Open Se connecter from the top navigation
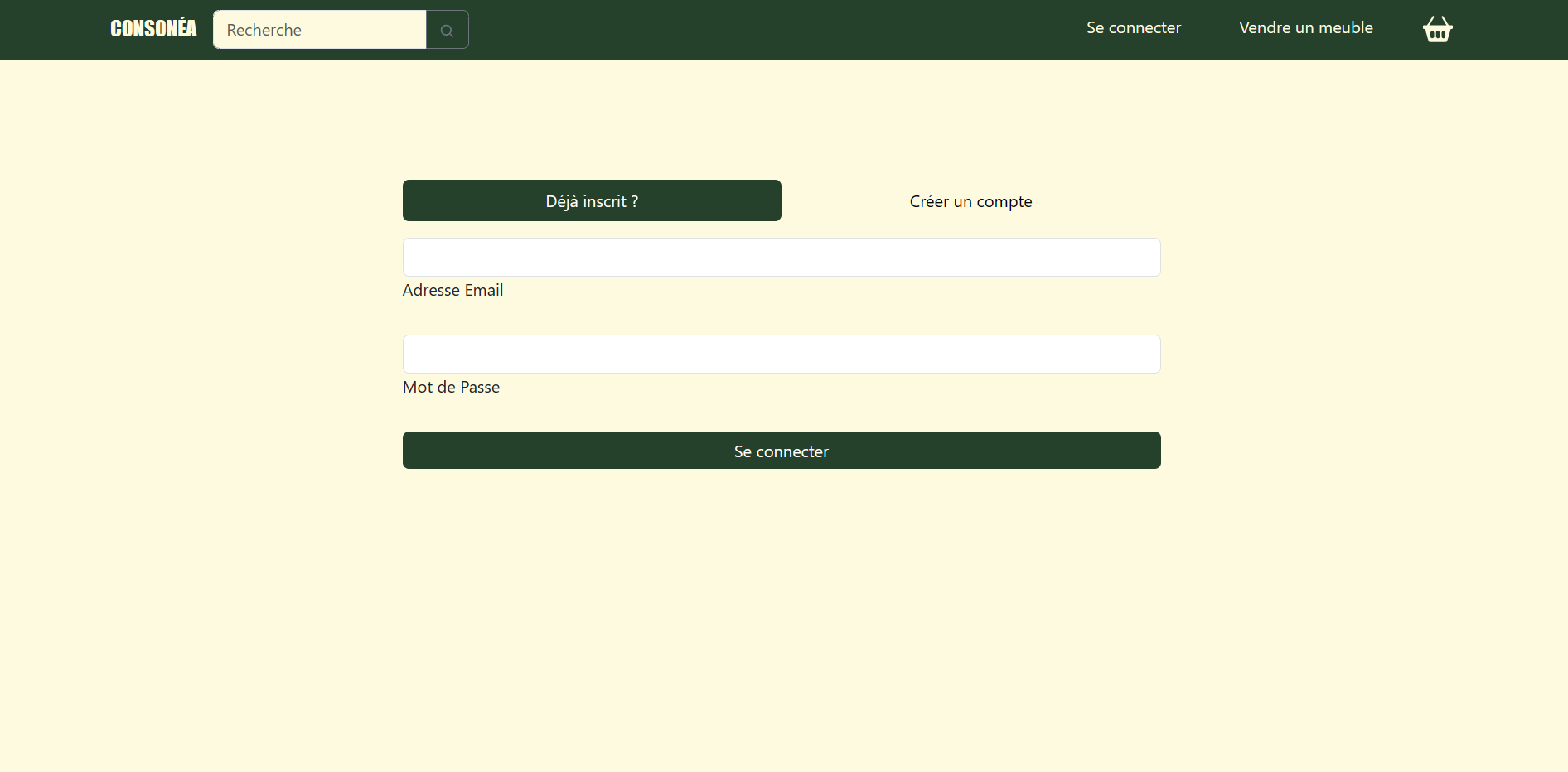This screenshot has width=1568, height=772. pos(1133,27)
